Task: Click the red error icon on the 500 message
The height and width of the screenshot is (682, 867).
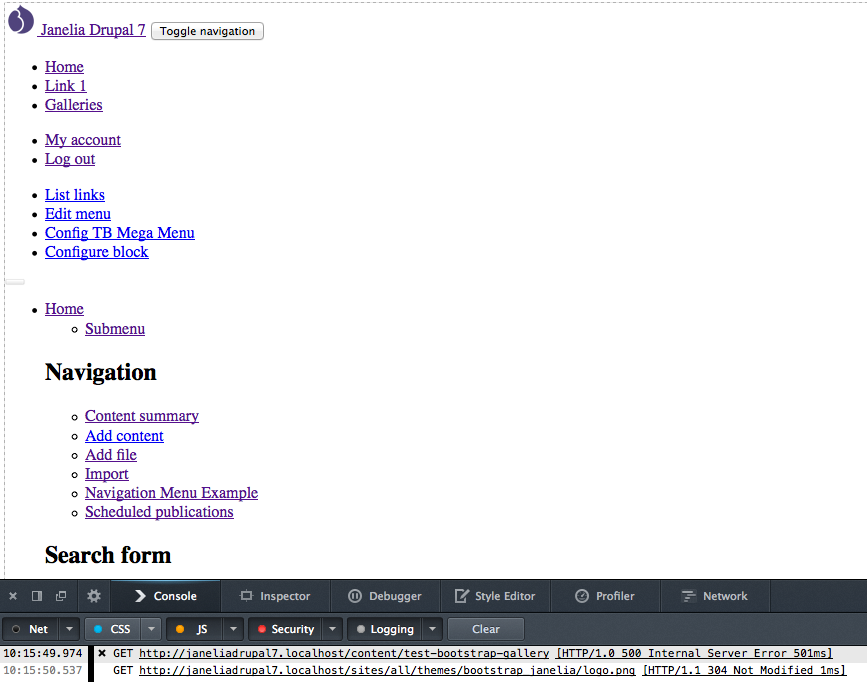Action: 101,653
